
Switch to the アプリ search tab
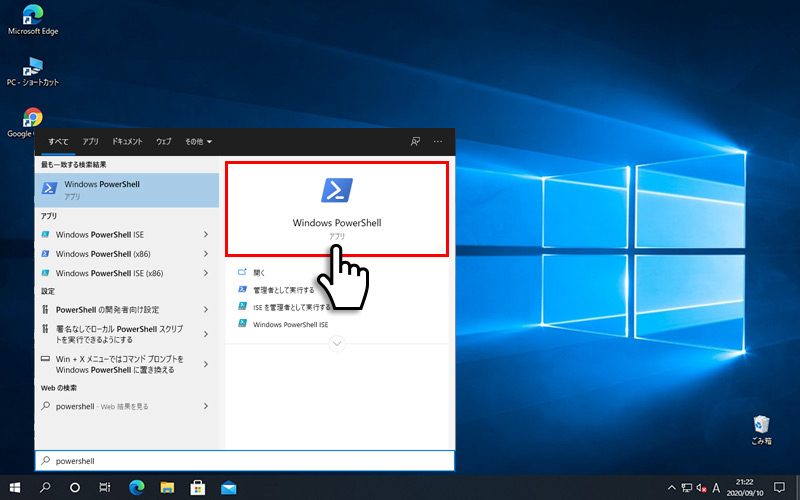click(x=90, y=141)
